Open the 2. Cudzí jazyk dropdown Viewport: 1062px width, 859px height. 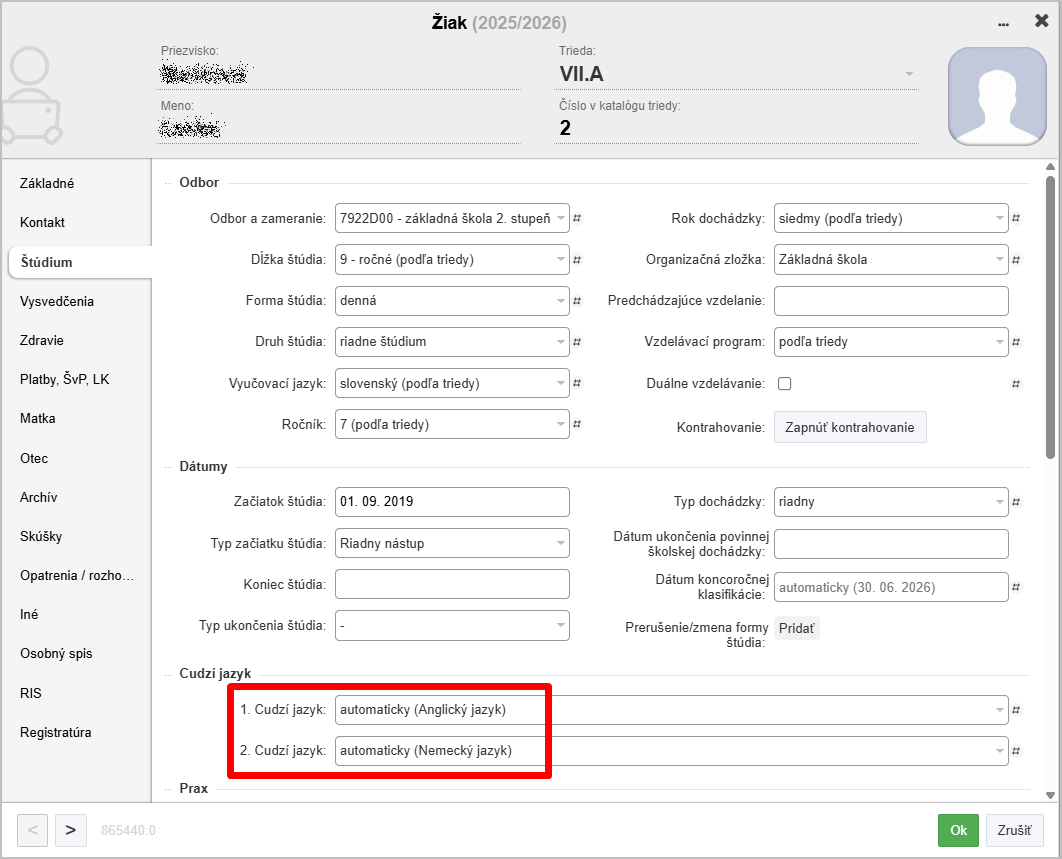coord(670,751)
